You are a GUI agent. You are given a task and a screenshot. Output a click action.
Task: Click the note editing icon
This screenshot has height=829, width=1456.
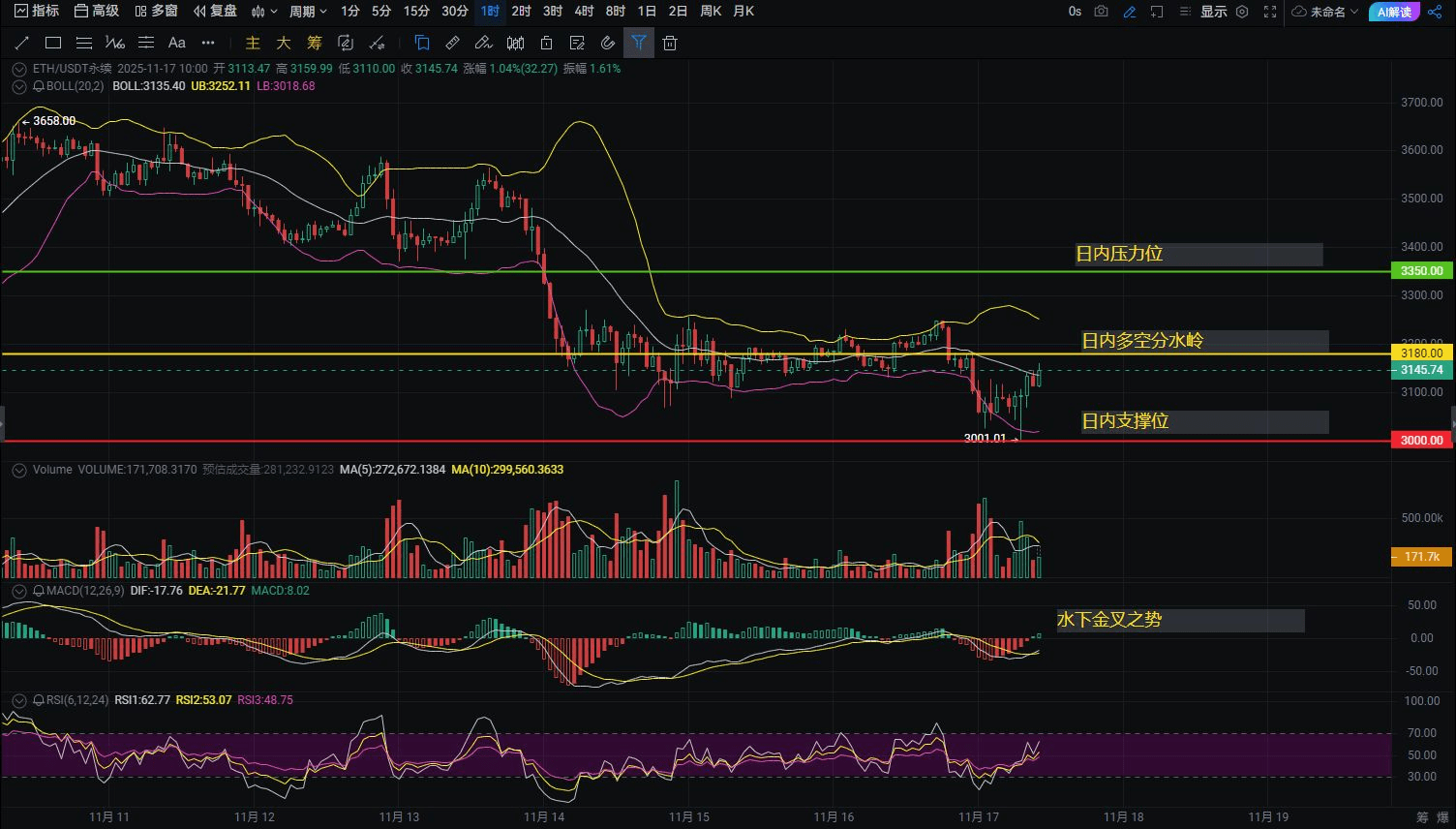[x=577, y=43]
